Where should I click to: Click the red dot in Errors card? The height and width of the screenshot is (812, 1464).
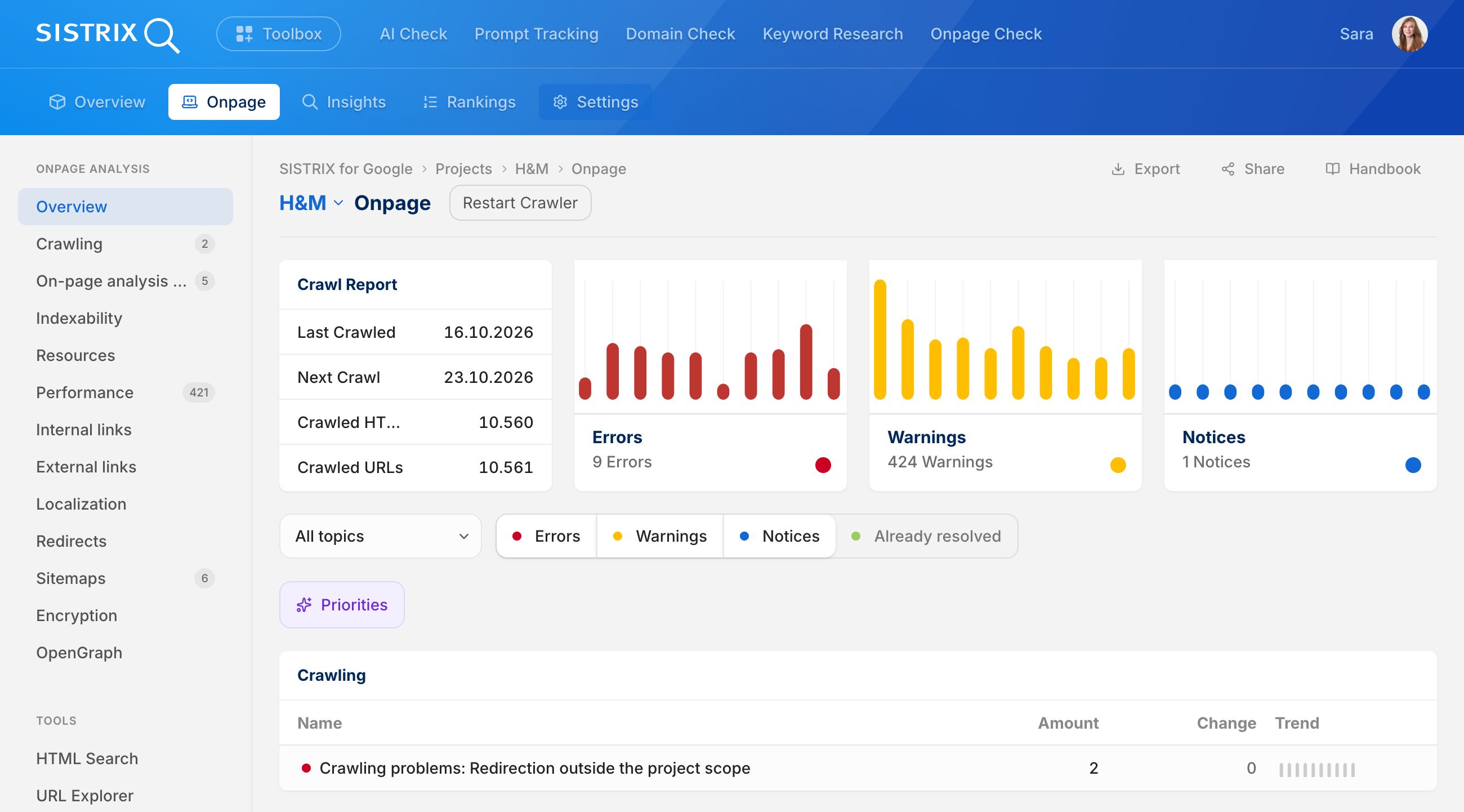click(823, 465)
